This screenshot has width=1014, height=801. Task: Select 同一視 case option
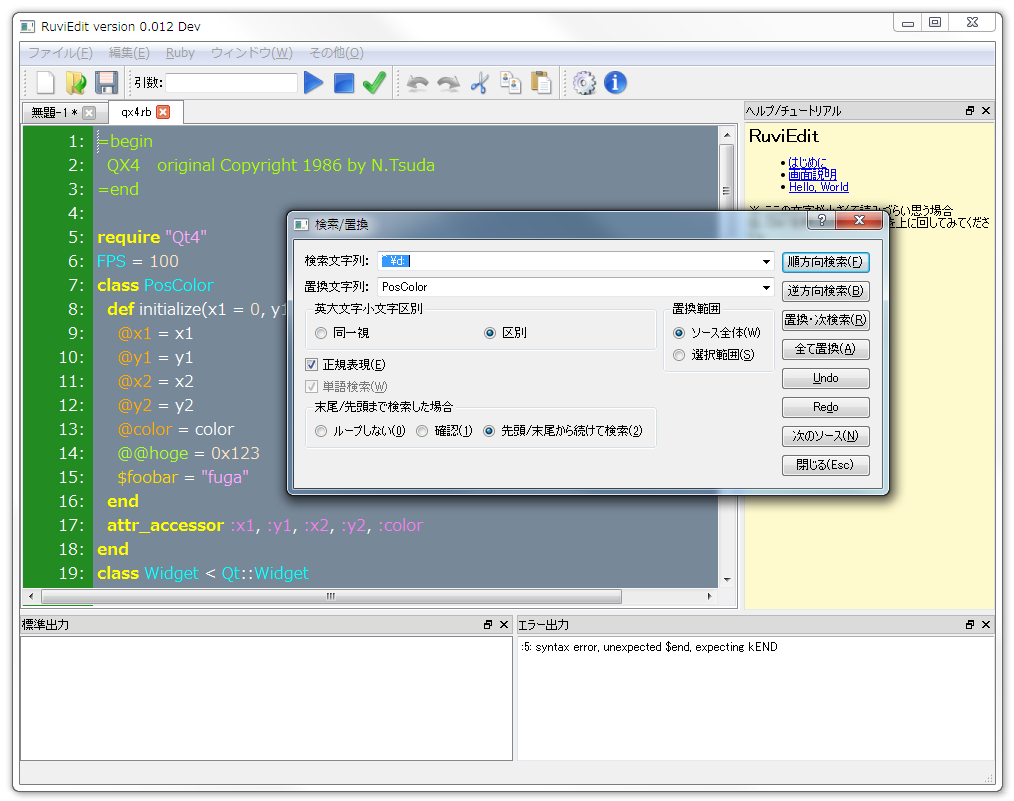[x=342, y=333]
